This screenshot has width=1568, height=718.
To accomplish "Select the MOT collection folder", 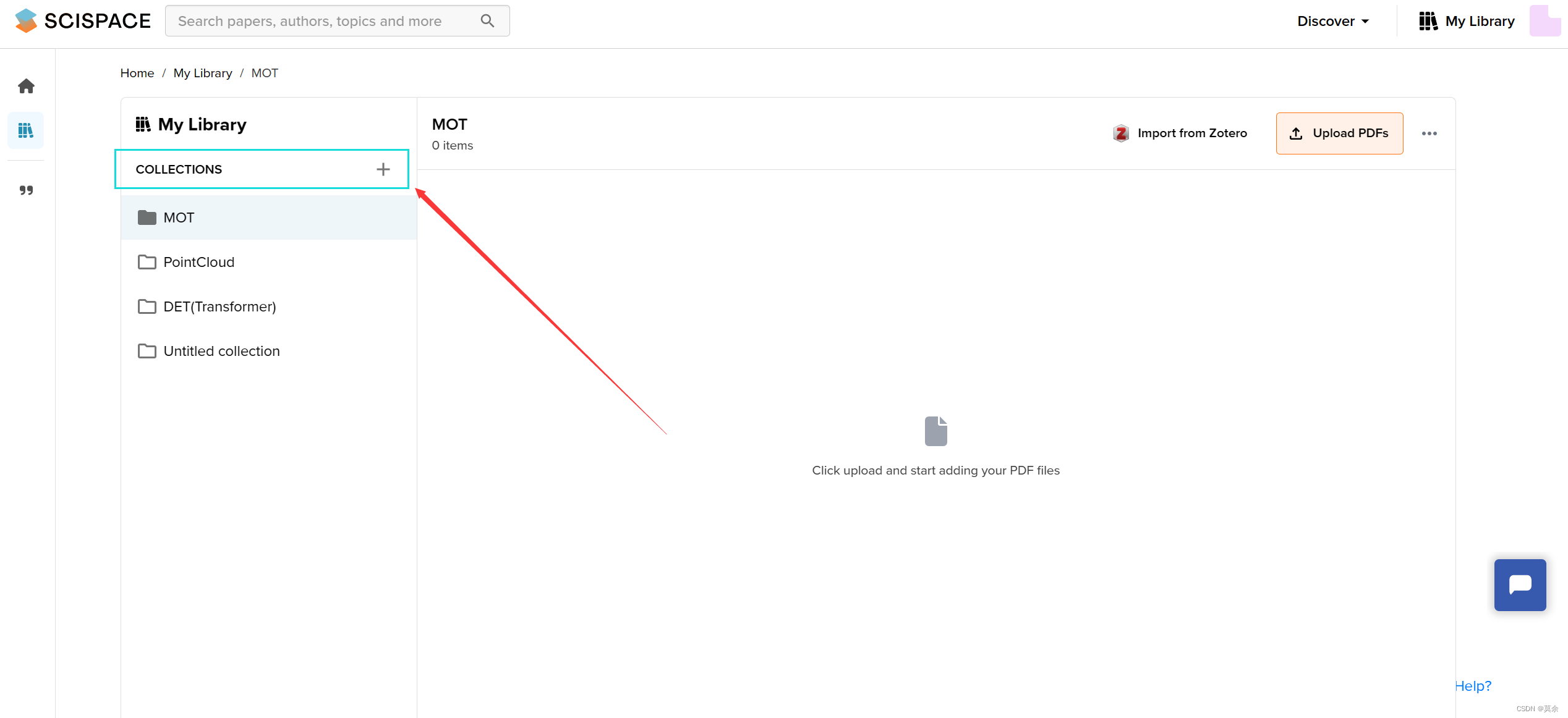I will tap(179, 218).
